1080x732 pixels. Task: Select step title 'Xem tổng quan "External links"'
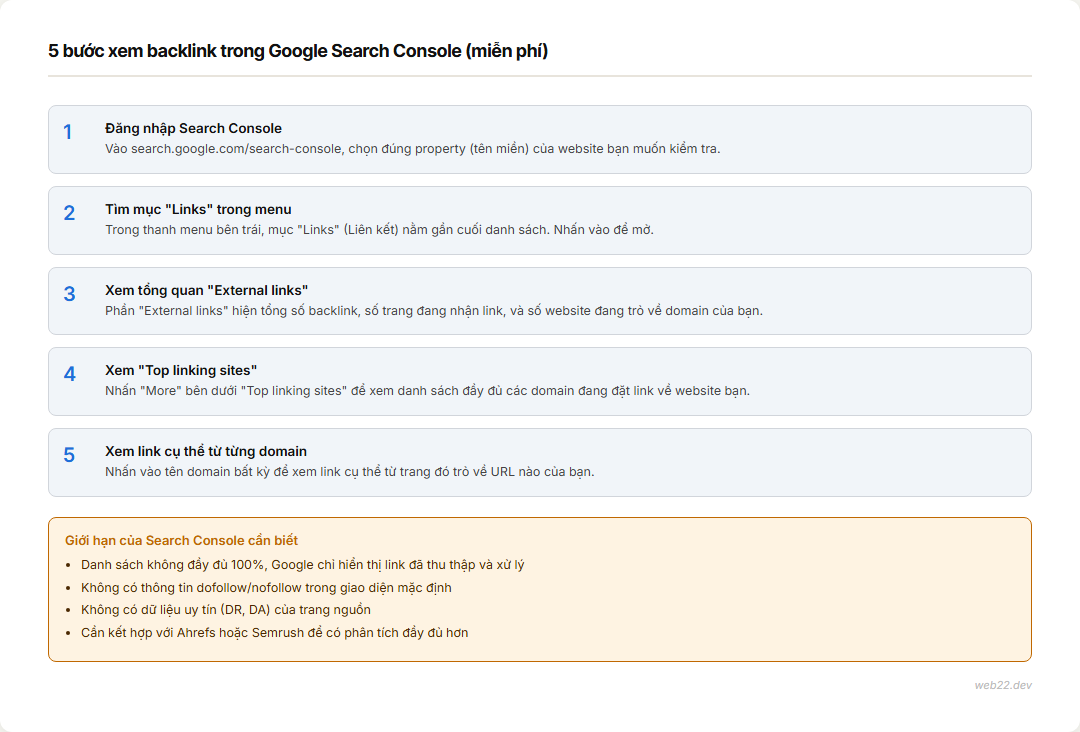[207, 291]
